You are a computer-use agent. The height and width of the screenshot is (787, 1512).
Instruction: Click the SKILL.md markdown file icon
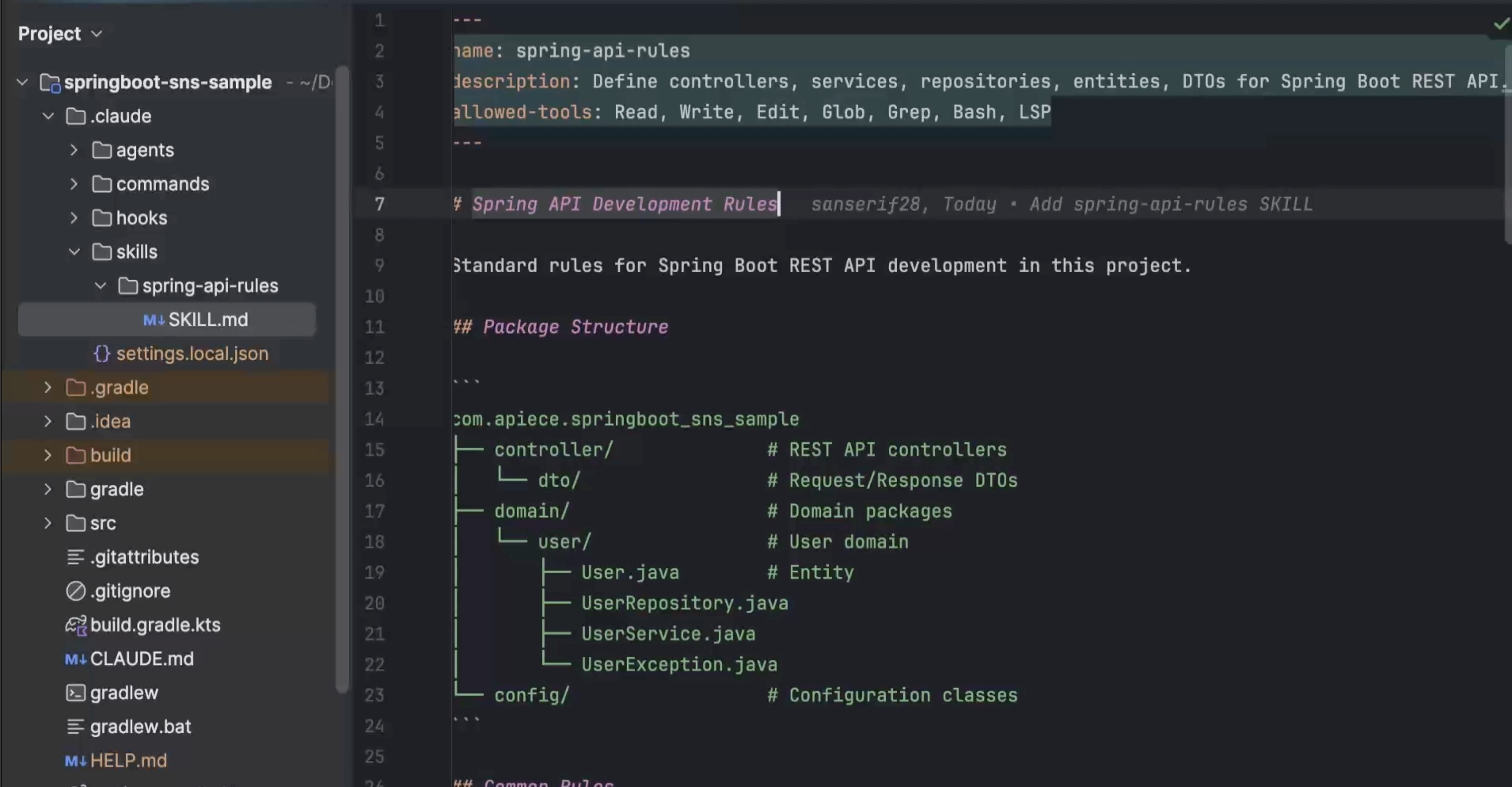coord(154,320)
